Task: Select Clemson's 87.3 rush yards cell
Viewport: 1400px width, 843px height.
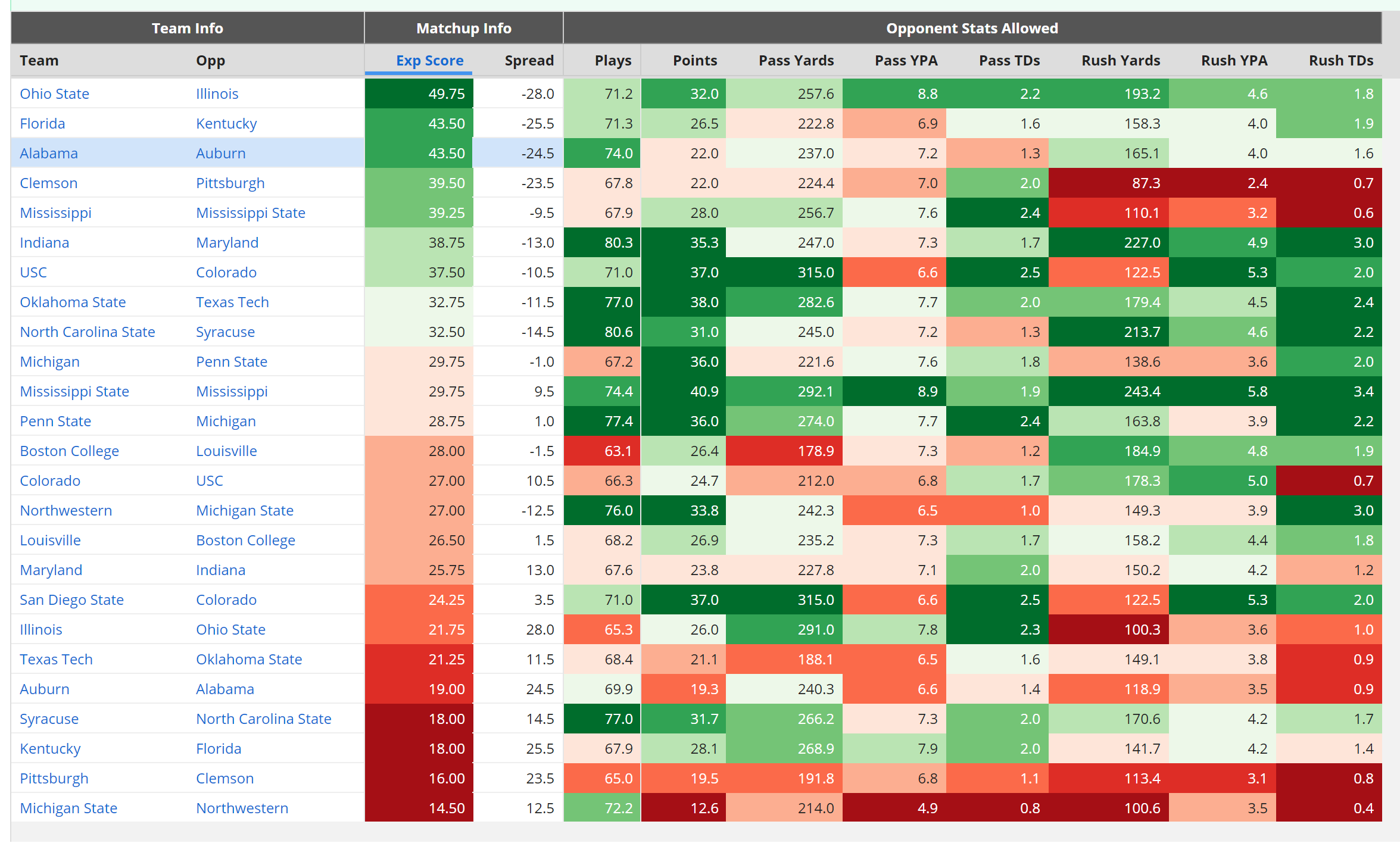Action: pos(1108,183)
